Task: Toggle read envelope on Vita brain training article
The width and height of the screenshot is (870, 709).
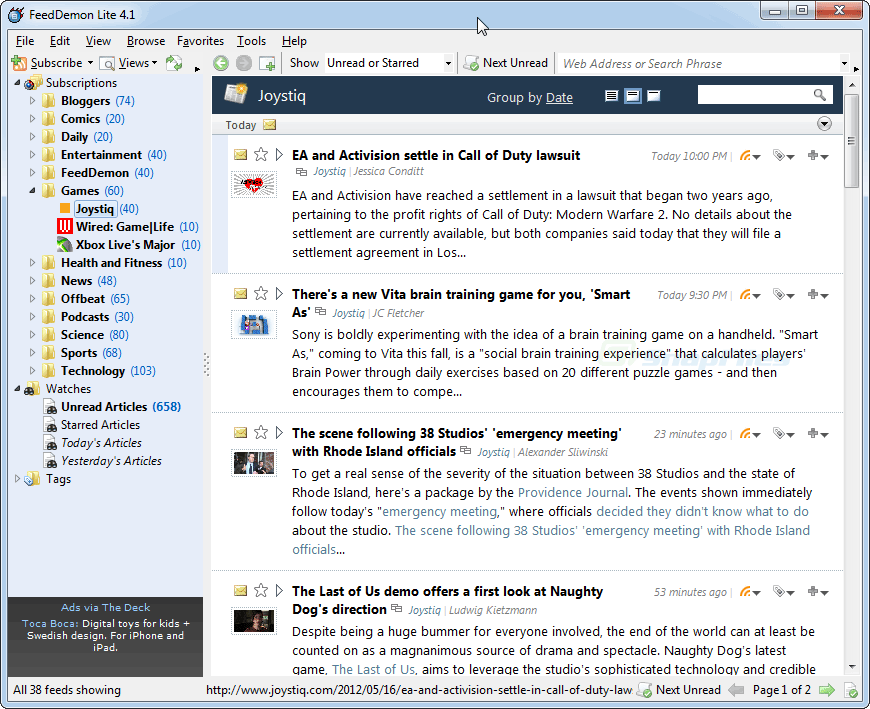Action: [240, 293]
